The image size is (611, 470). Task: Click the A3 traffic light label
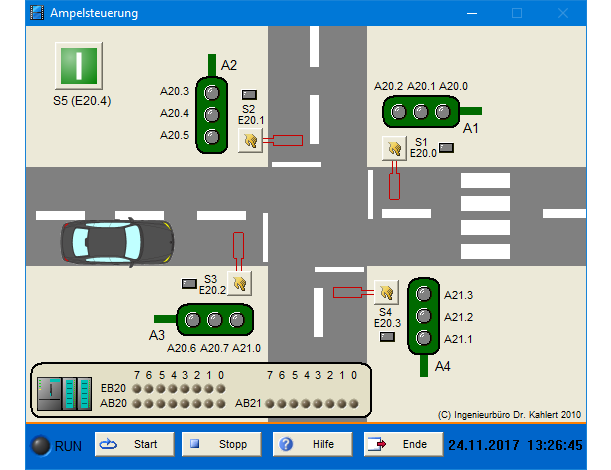pyautogui.click(x=157, y=335)
